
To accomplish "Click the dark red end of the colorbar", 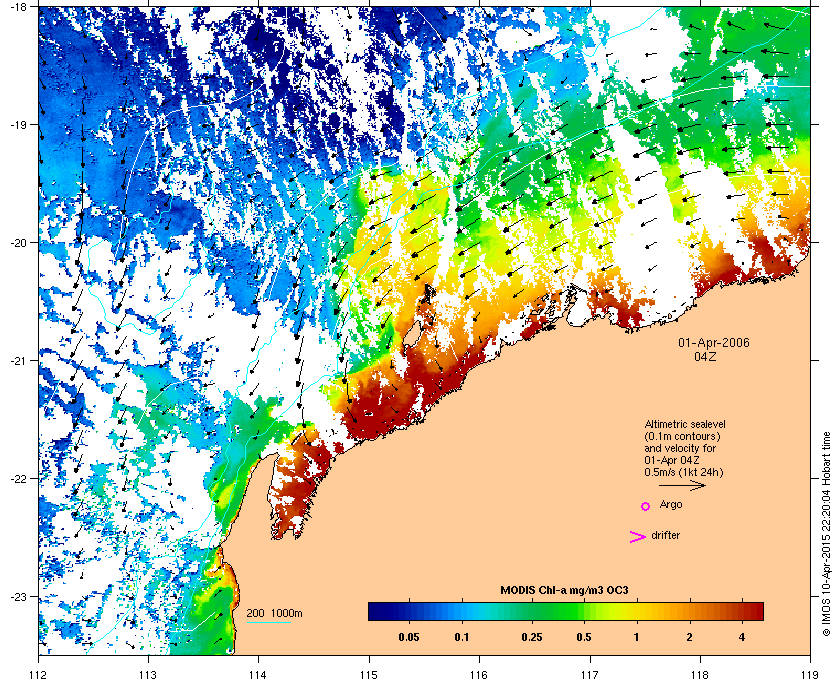I will 754,611.
